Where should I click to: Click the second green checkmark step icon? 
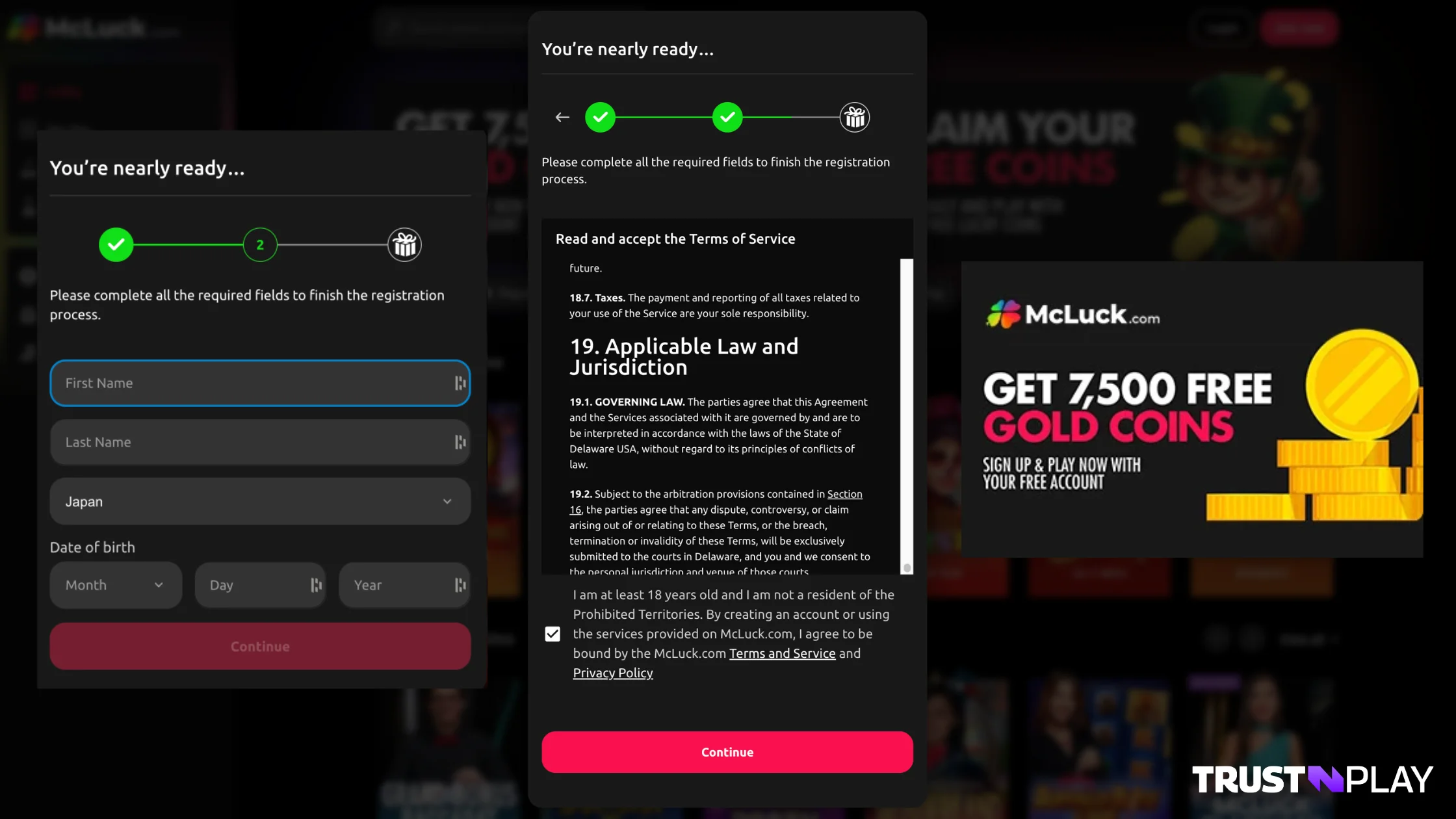tap(728, 117)
